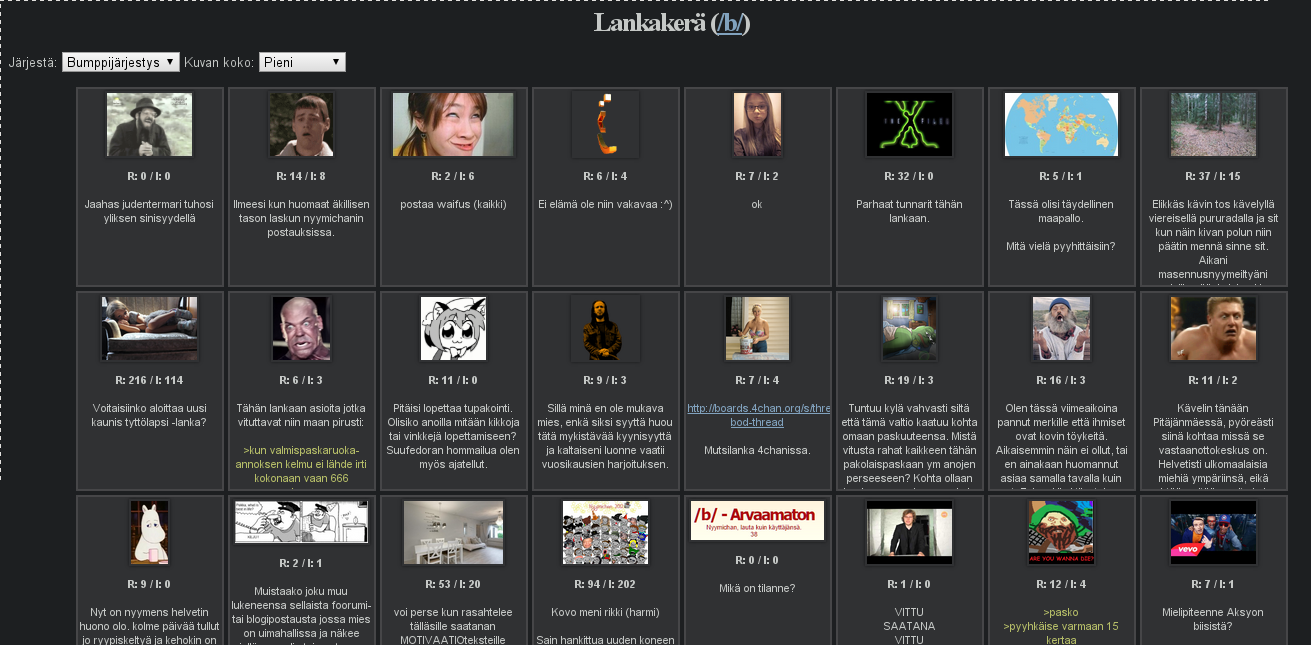Image resolution: width=1311 pixels, height=645 pixels.
Task: Click the girl with glasses thumbnail
Action: click(757, 124)
